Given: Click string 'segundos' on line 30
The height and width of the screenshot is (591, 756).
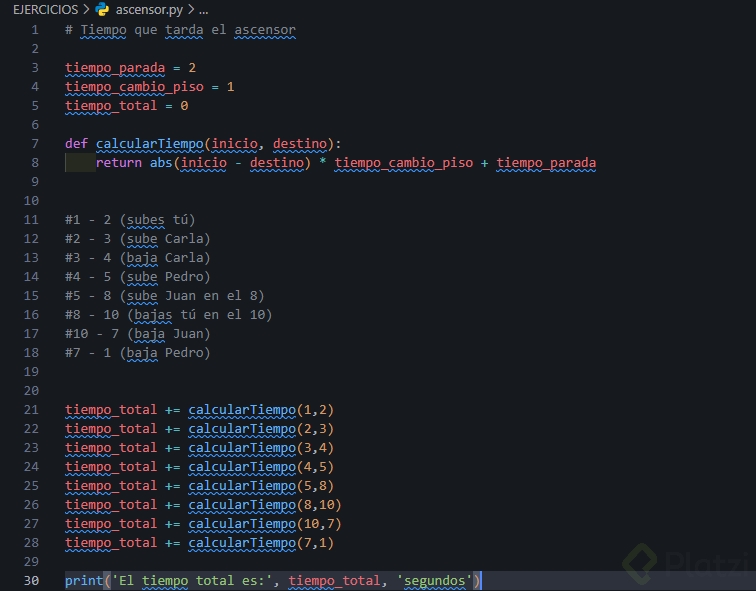Looking at the screenshot, I should tap(434, 580).
